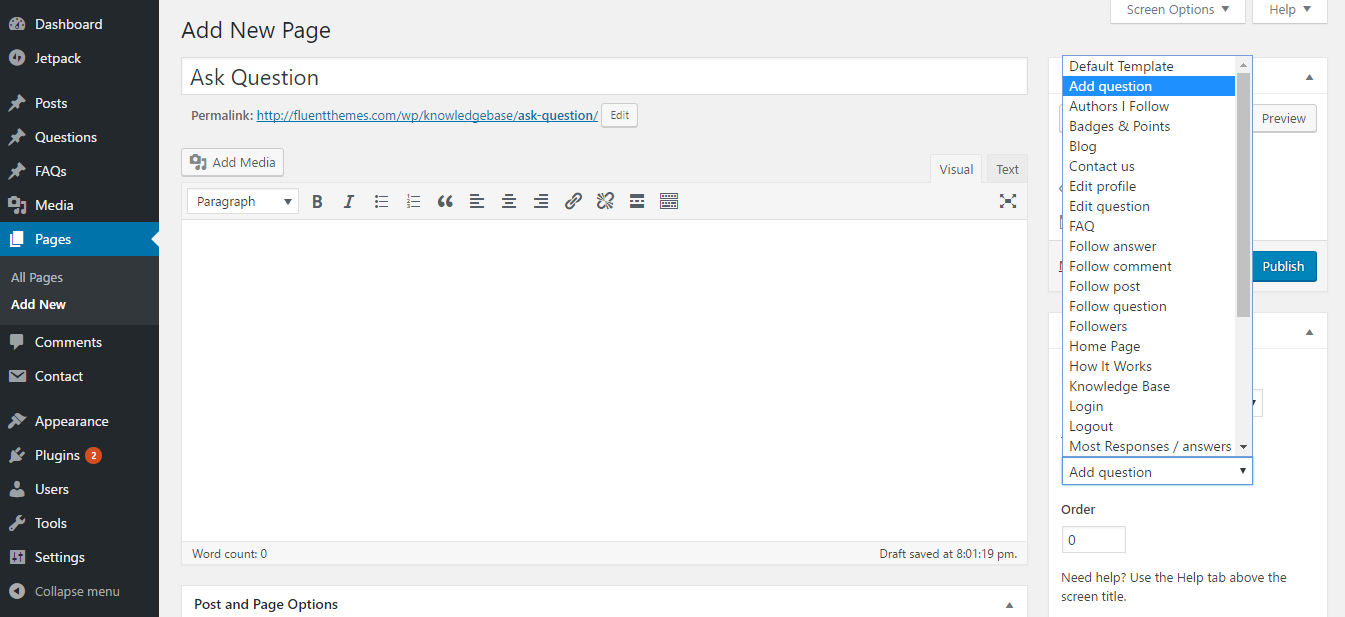This screenshot has width=1345, height=617.
Task: Insert the Read More tag
Action: (637, 202)
